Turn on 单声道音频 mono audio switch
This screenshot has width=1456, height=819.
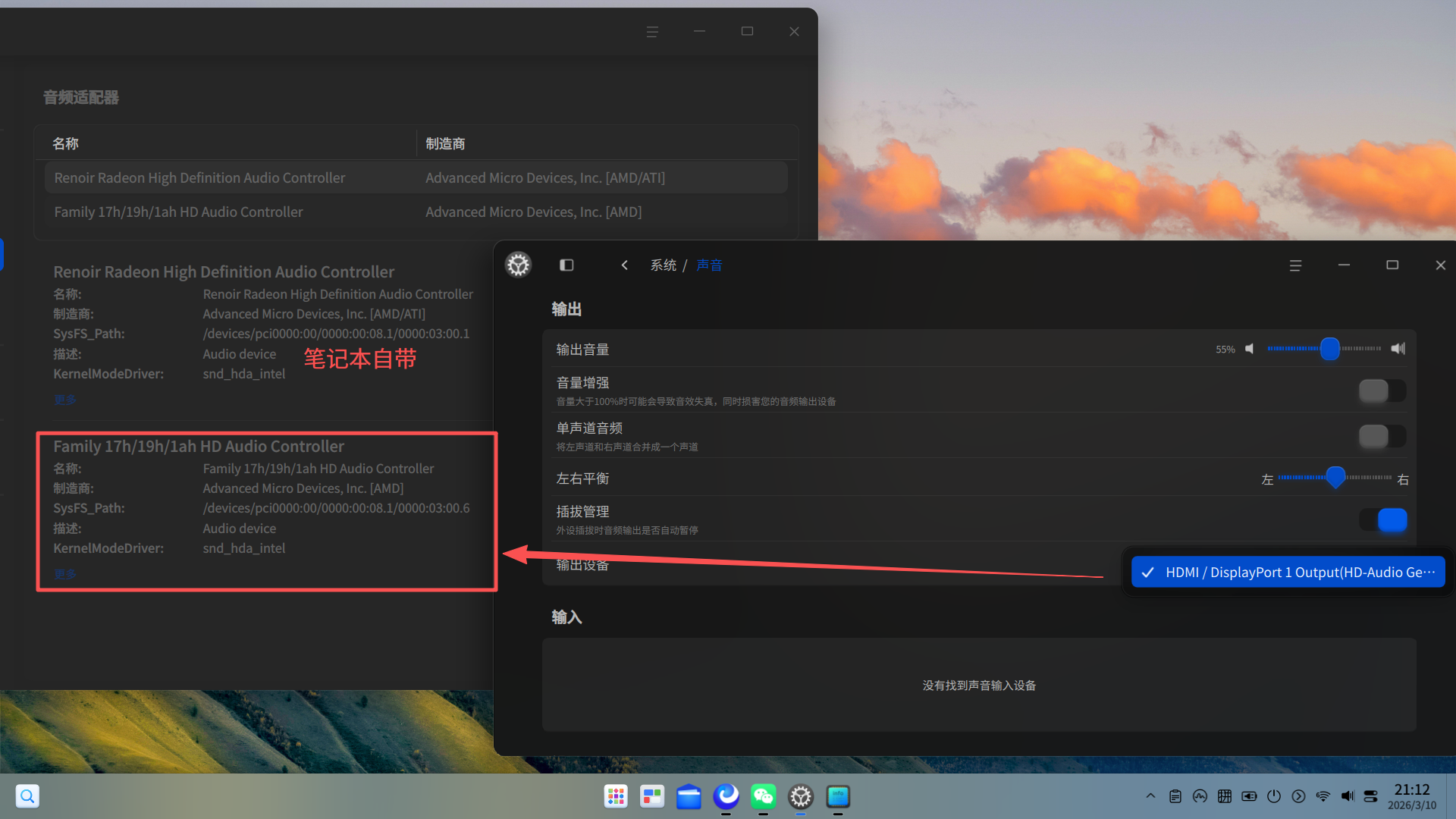[1382, 437]
